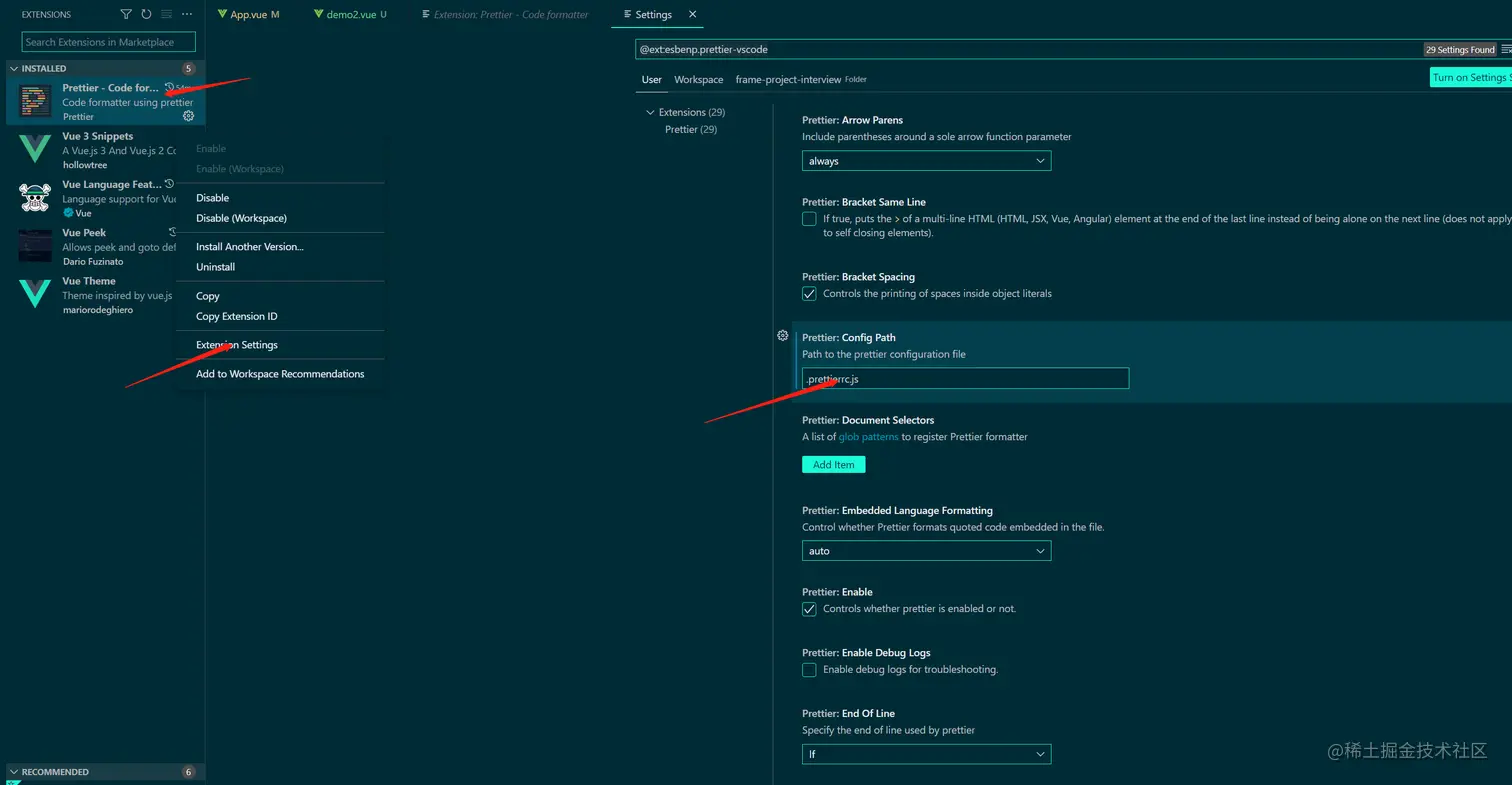Open the Arrow Parens 'always' dropdown
This screenshot has height=785, width=1512.
pyautogui.click(x=926, y=161)
